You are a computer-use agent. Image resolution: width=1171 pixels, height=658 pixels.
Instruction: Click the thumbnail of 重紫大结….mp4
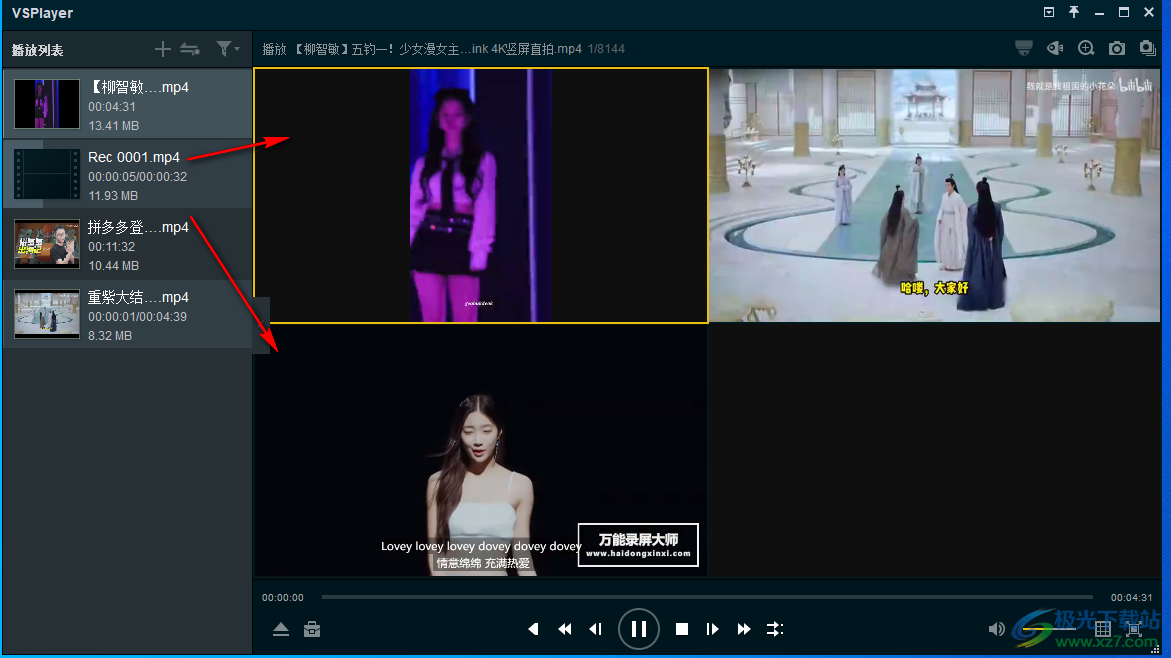click(46, 314)
